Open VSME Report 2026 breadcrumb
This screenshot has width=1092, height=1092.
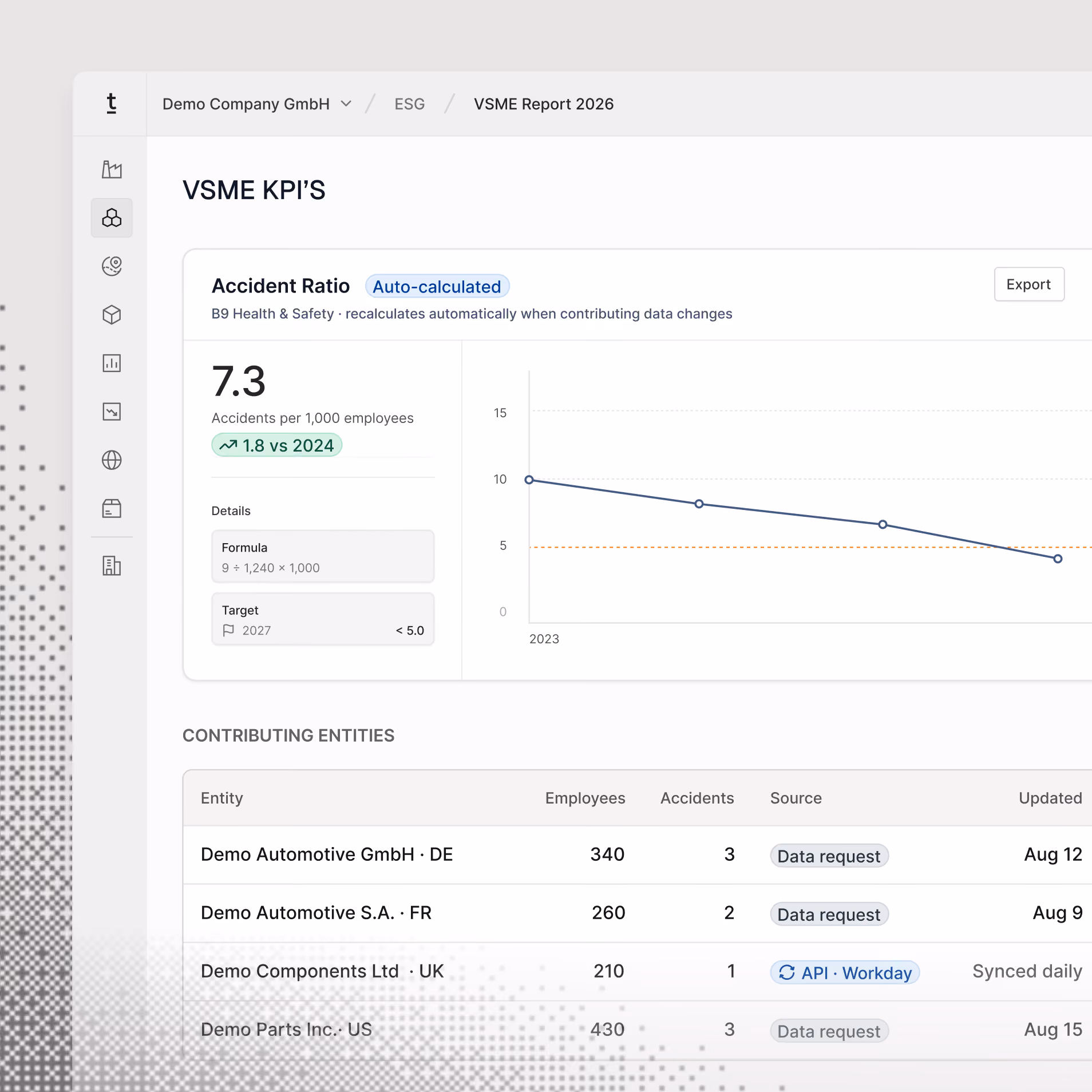tap(544, 104)
